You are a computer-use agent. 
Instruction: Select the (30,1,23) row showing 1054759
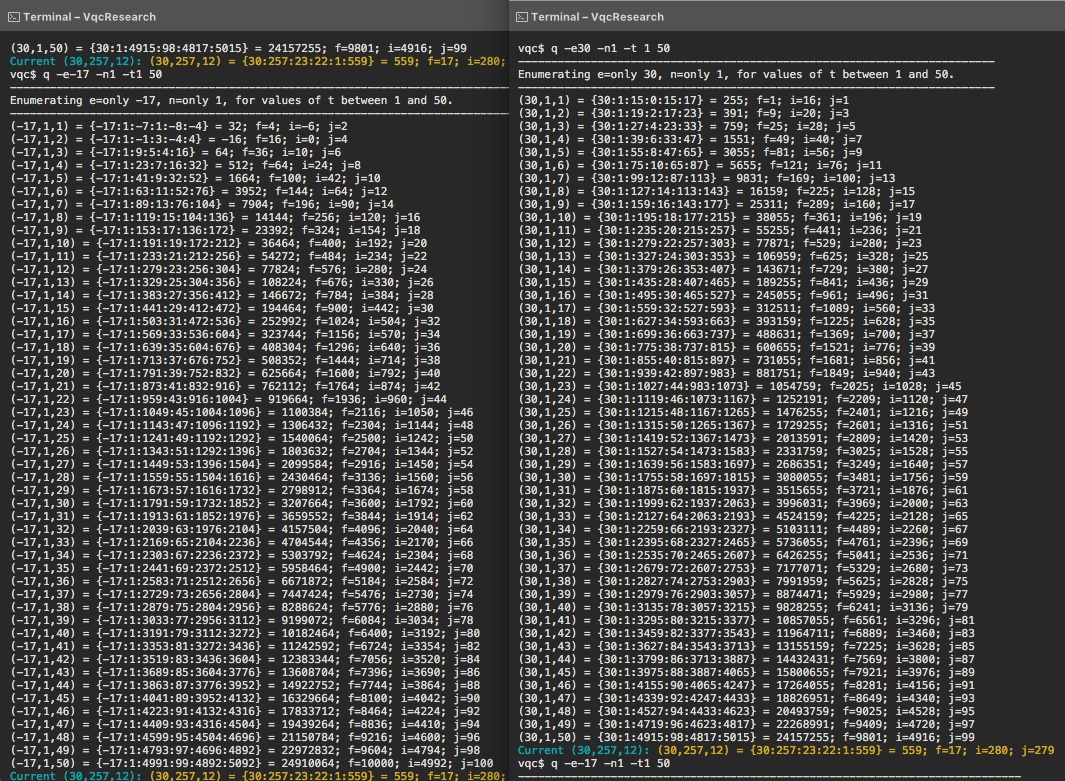(739, 386)
